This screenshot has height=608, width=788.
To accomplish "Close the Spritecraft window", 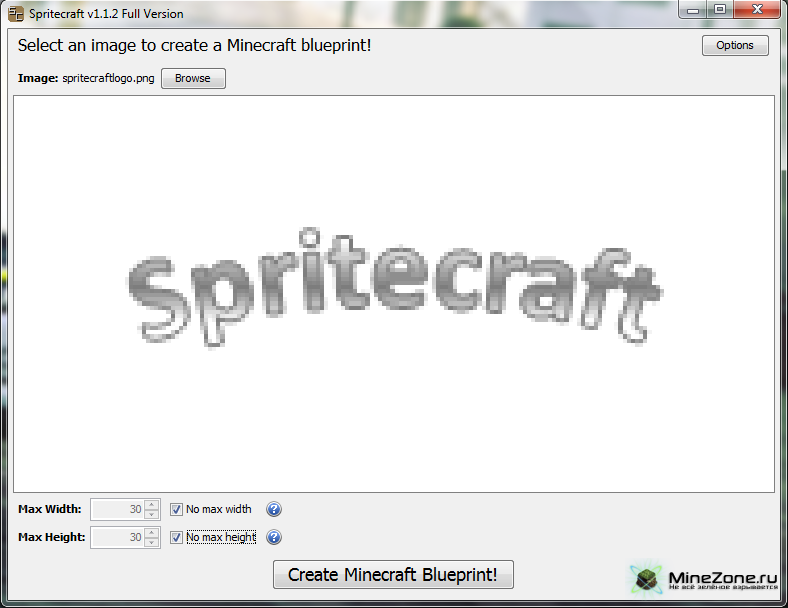I will coord(755,10).
